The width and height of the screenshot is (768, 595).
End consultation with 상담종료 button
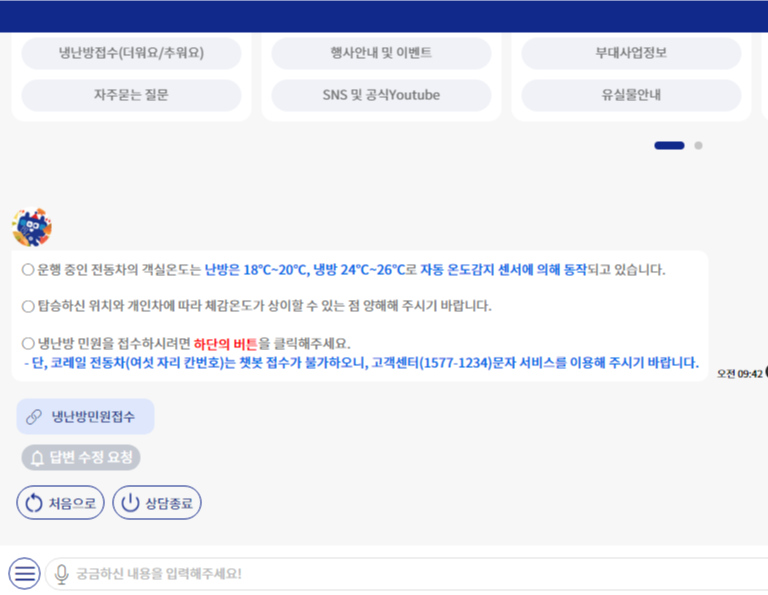(157, 502)
